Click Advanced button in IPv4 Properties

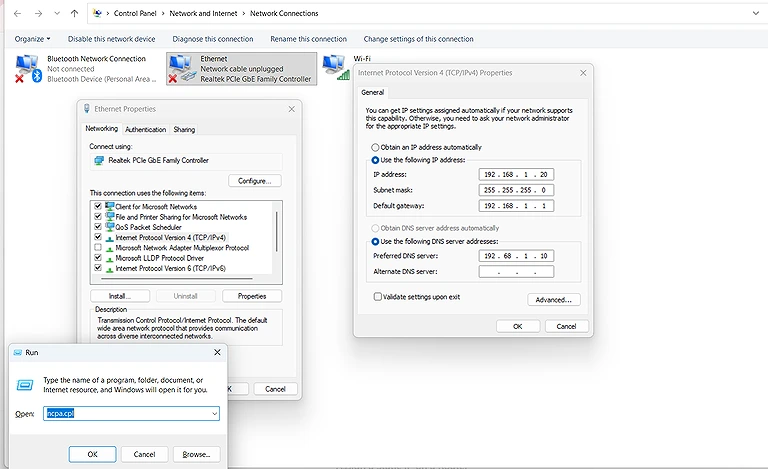click(x=554, y=300)
